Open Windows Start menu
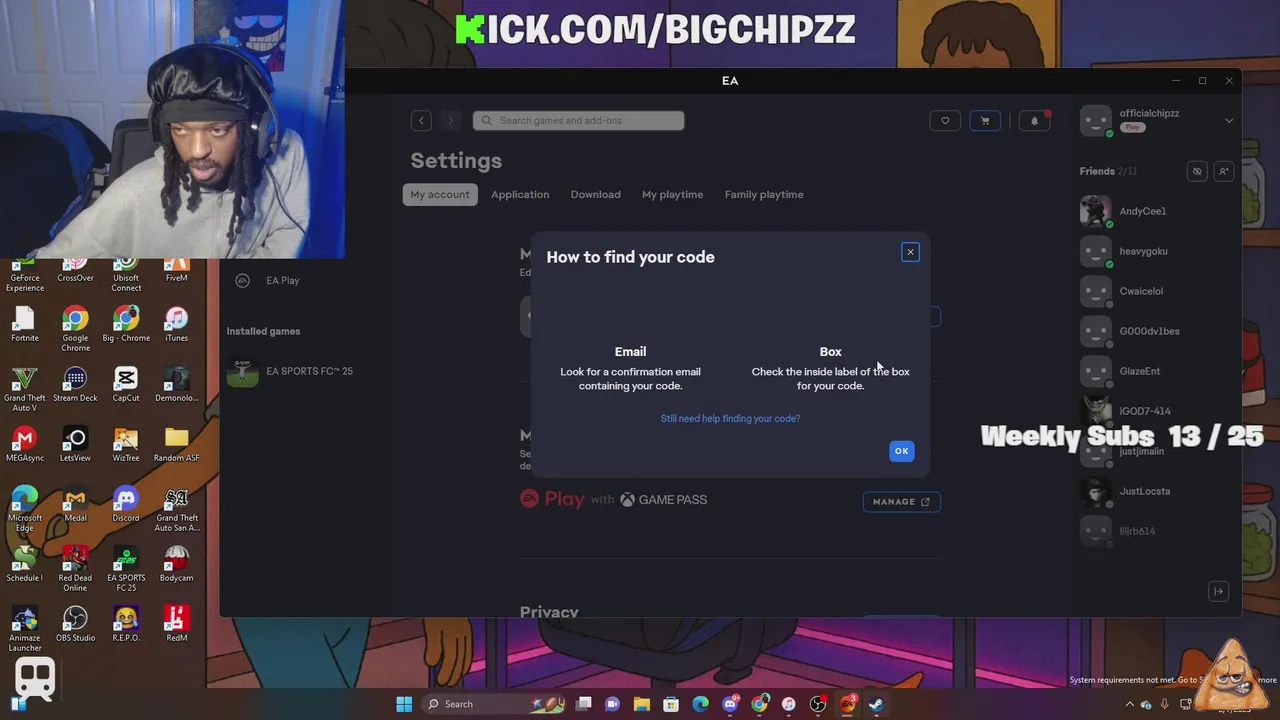Screen dimensions: 1280x720 coord(404,704)
